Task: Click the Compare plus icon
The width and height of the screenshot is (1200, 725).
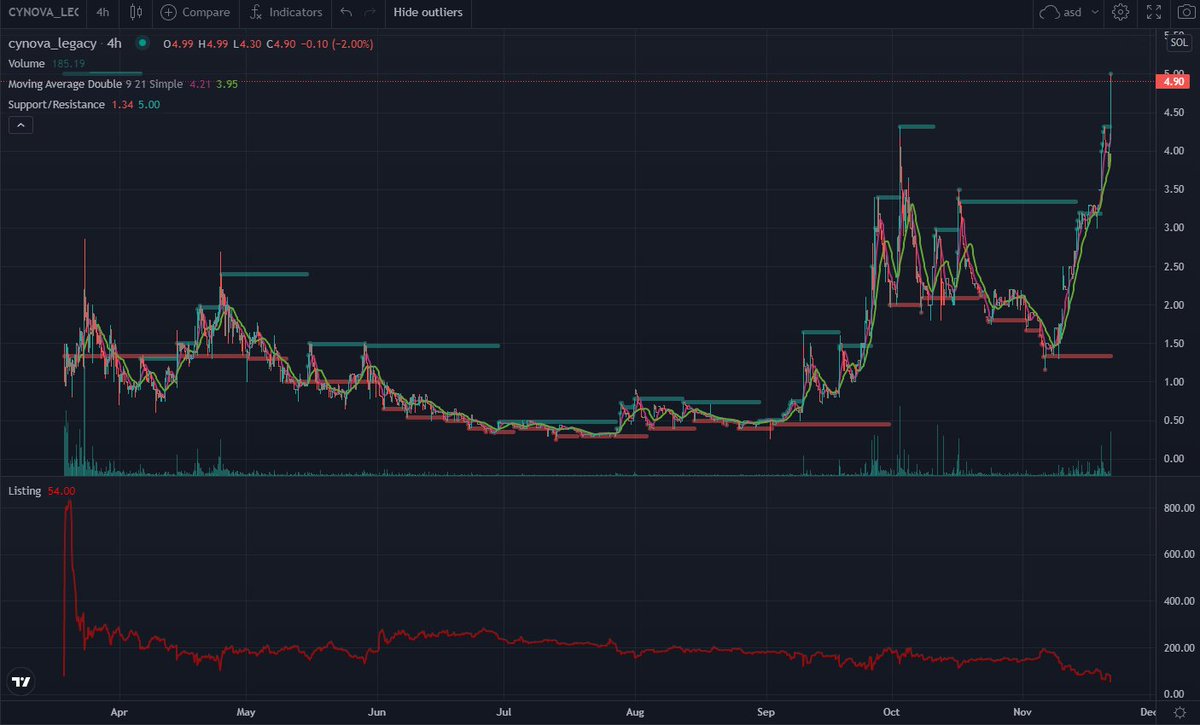Action: 167,13
